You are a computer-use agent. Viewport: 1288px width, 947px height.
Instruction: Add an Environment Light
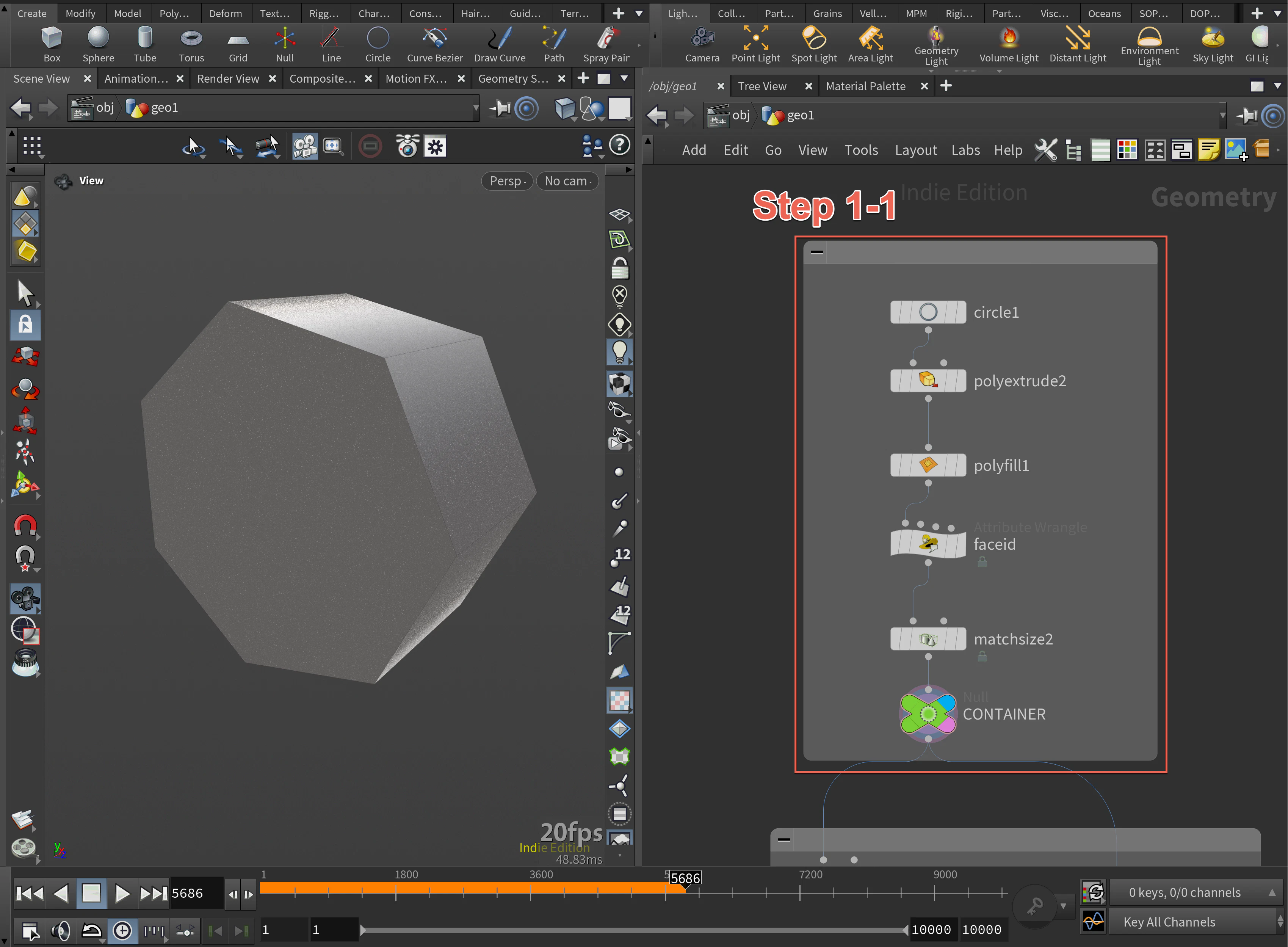(1149, 46)
